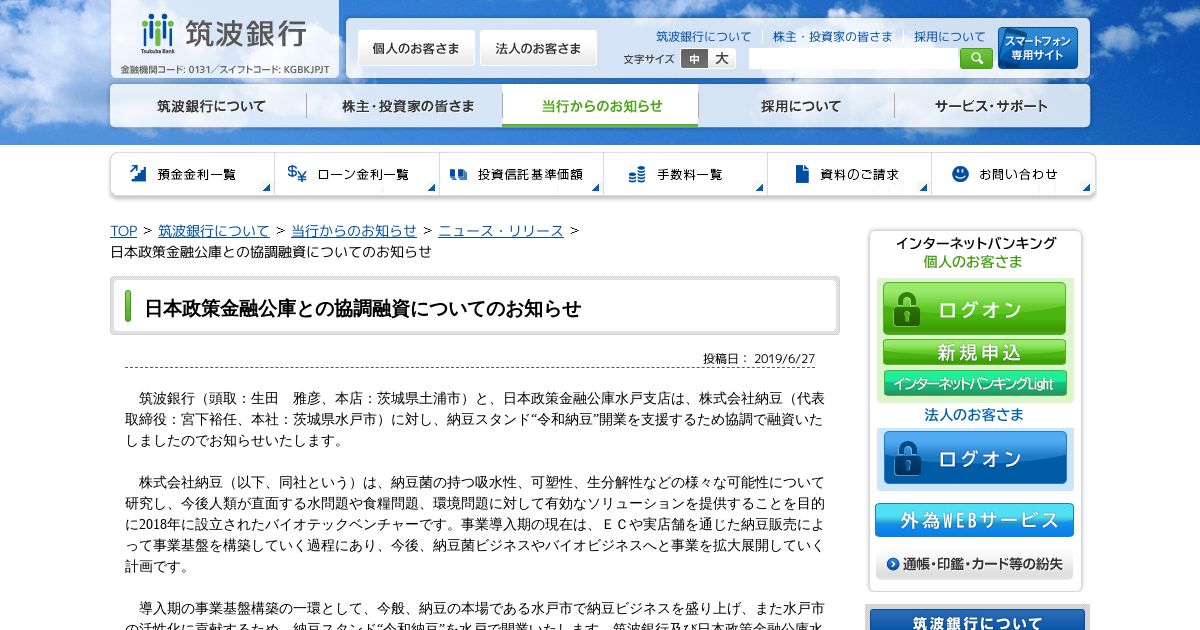Screen dimensions: 1200x630
Task: Click the sidebar 筑波銀行について header
Action: pyautogui.click(x=977, y=621)
